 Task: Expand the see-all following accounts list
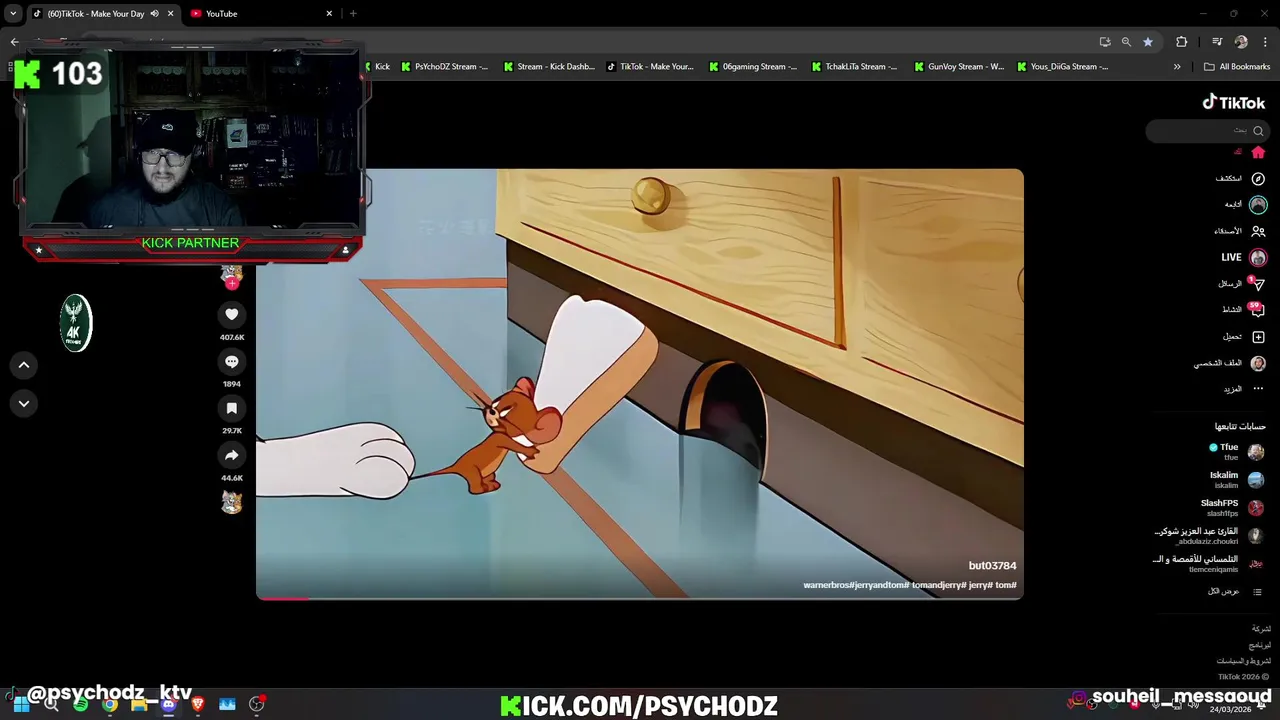click(1235, 591)
